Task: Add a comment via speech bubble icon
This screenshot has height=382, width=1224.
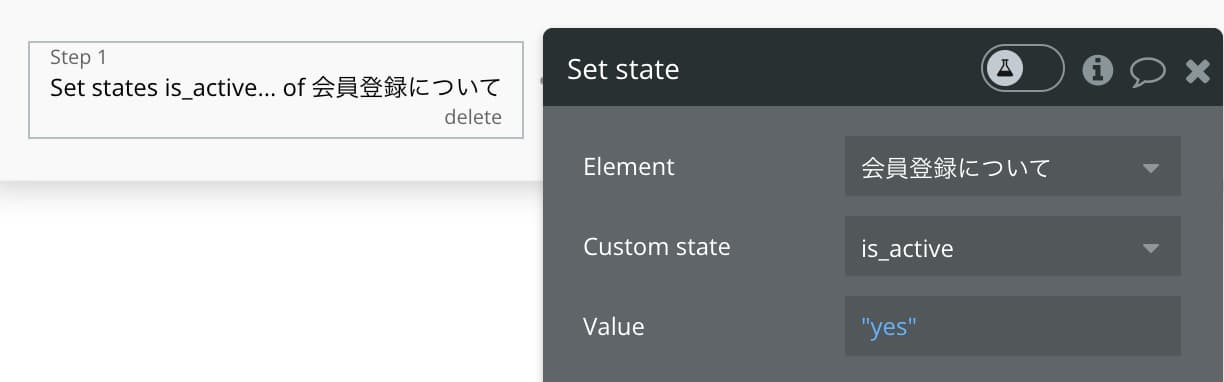Action: [1148, 70]
